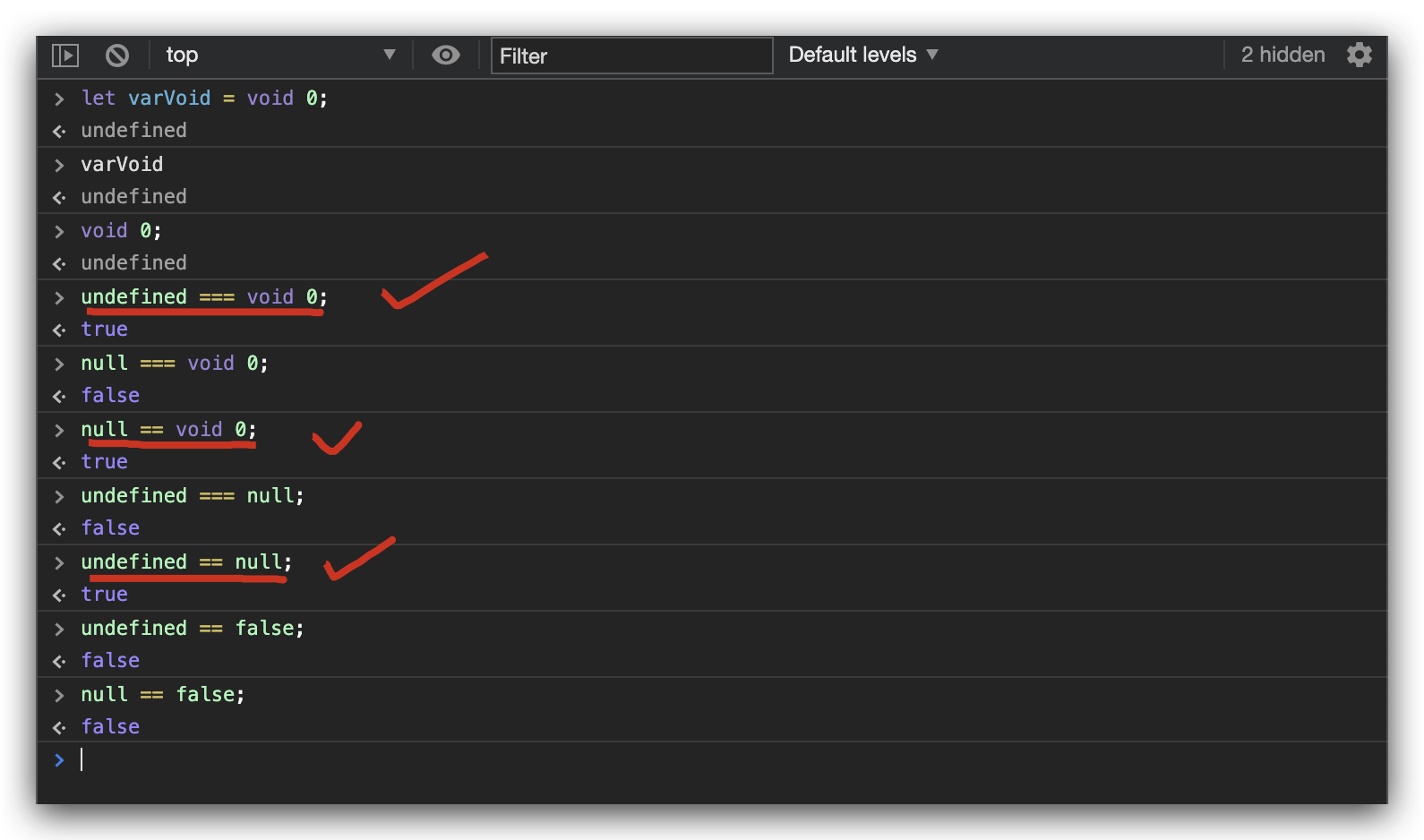Viewport: 1424px width, 840px height.
Task: Click the 'false' result below 'null == false;'
Action: (x=110, y=727)
